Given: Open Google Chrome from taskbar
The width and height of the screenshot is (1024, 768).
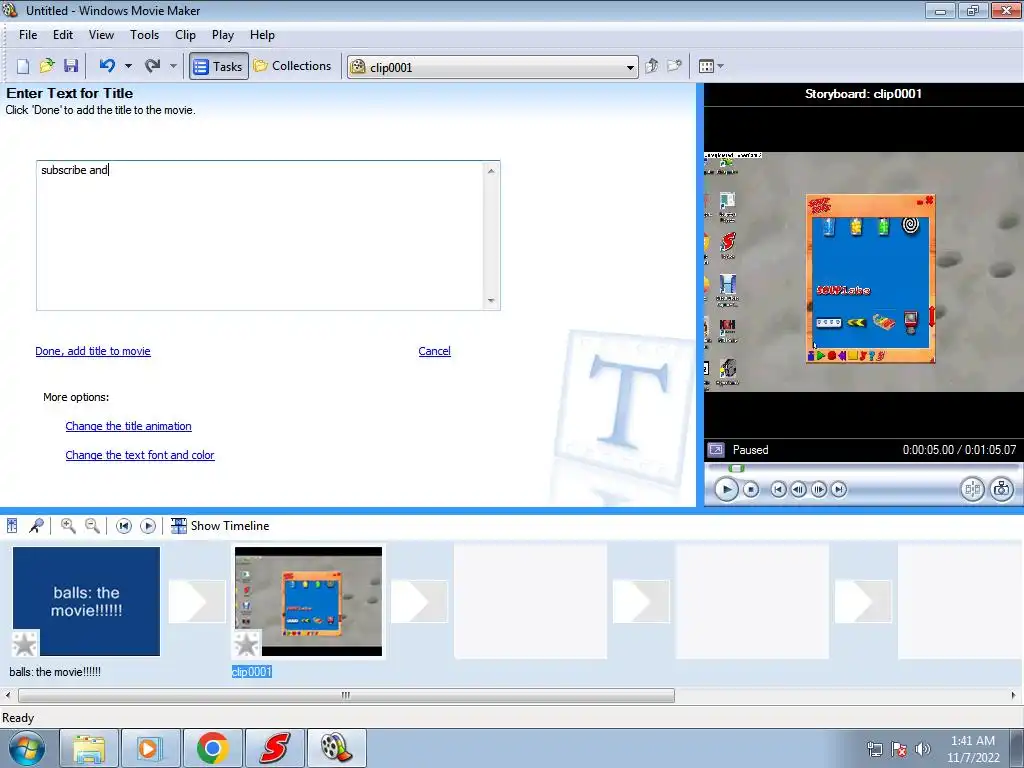Looking at the screenshot, I should tap(212, 748).
